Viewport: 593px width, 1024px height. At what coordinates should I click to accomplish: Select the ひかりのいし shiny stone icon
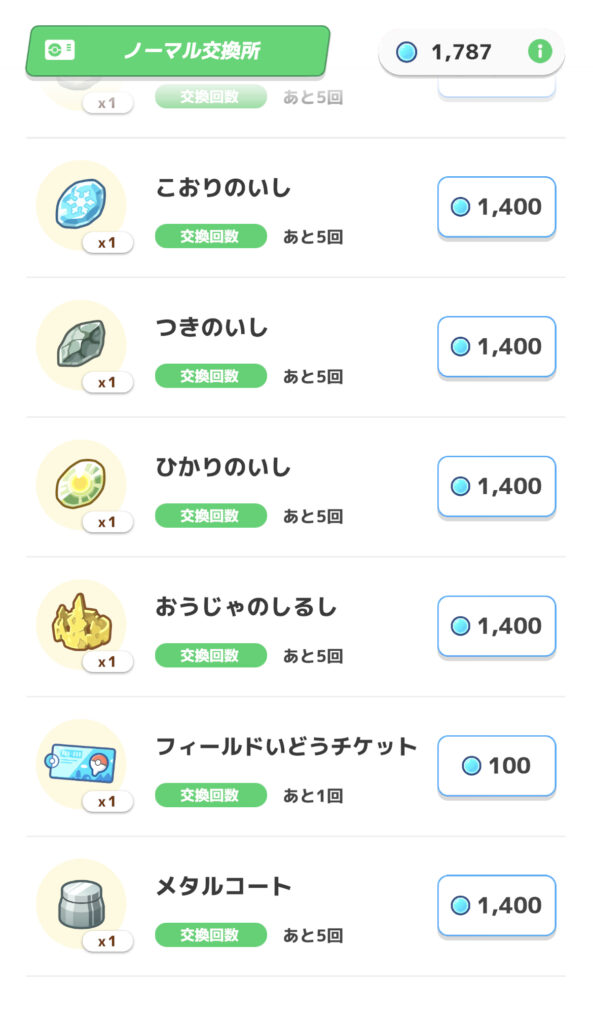[x=81, y=484]
